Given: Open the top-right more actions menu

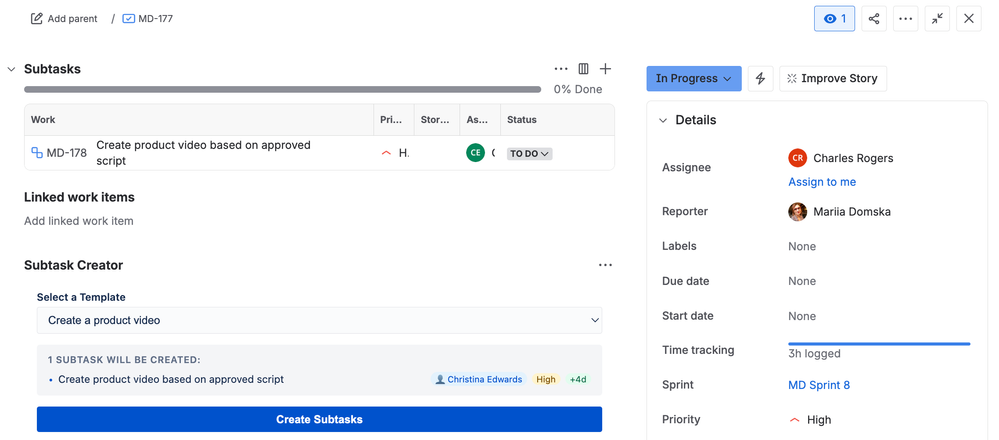Looking at the screenshot, I should click(905, 18).
